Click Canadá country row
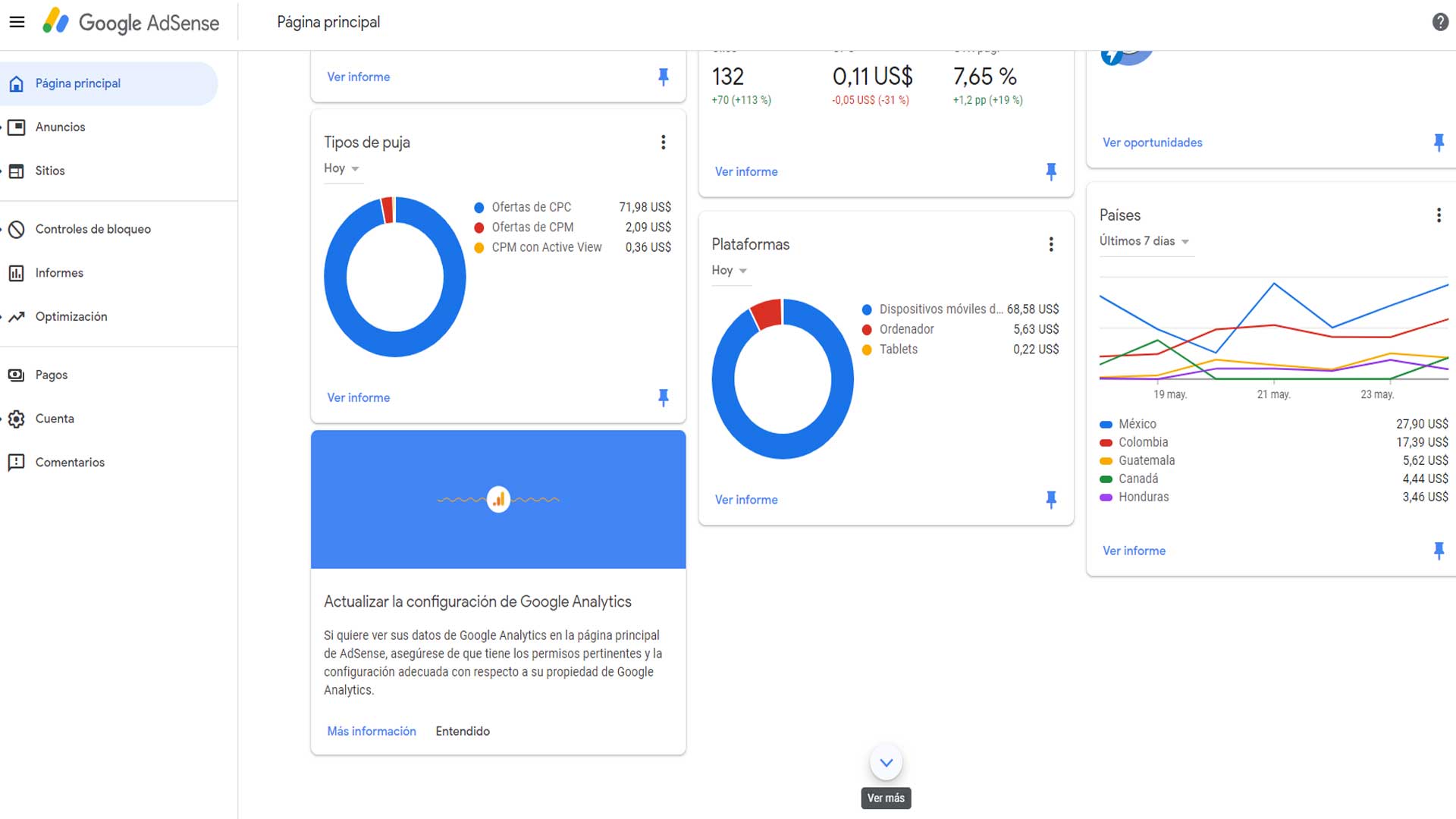The width and height of the screenshot is (1456, 819). [x=1274, y=479]
